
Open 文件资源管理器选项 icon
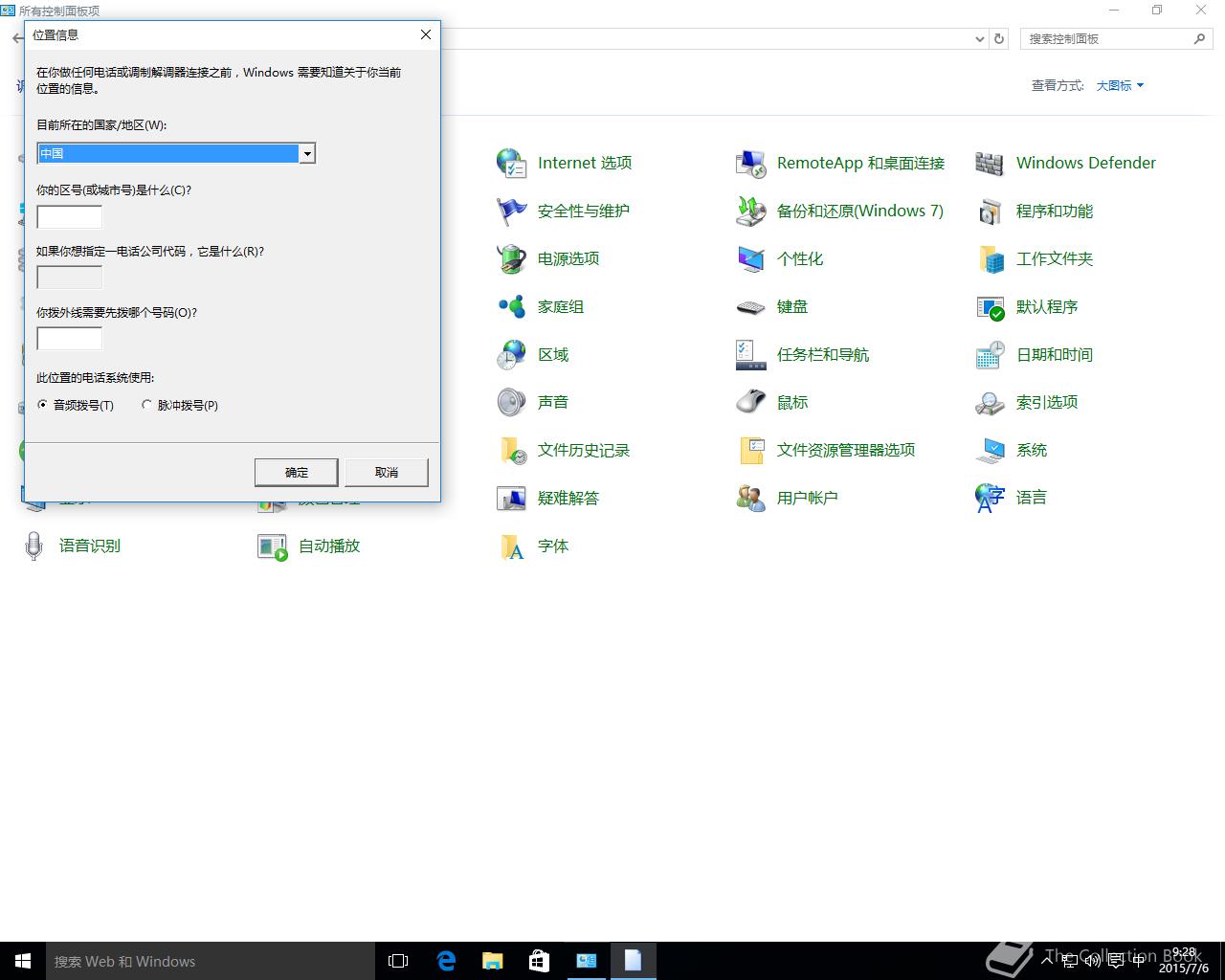point(750,450)
